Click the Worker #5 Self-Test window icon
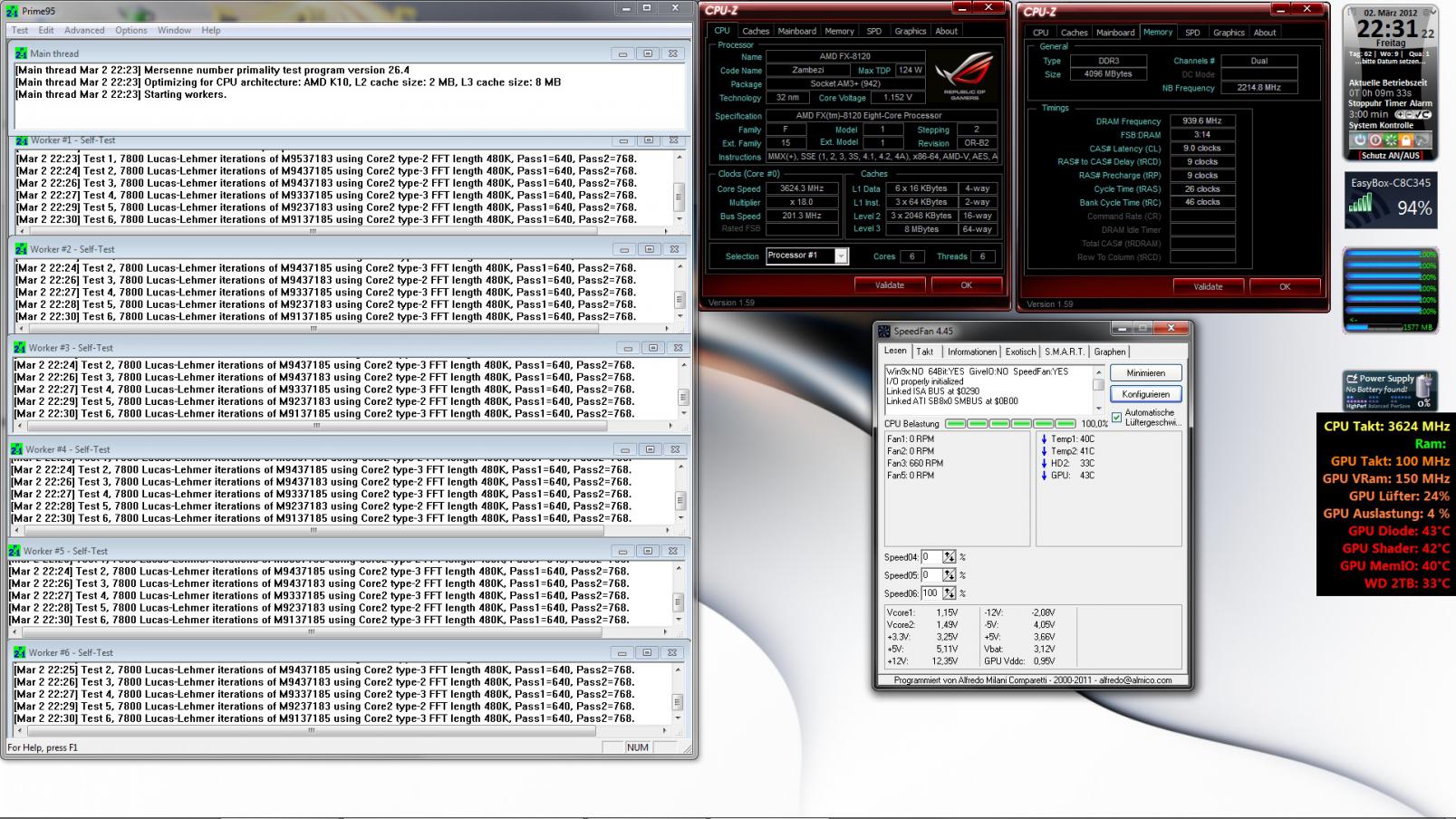This screenshot has width=1456, height=819. coord(15,551)
